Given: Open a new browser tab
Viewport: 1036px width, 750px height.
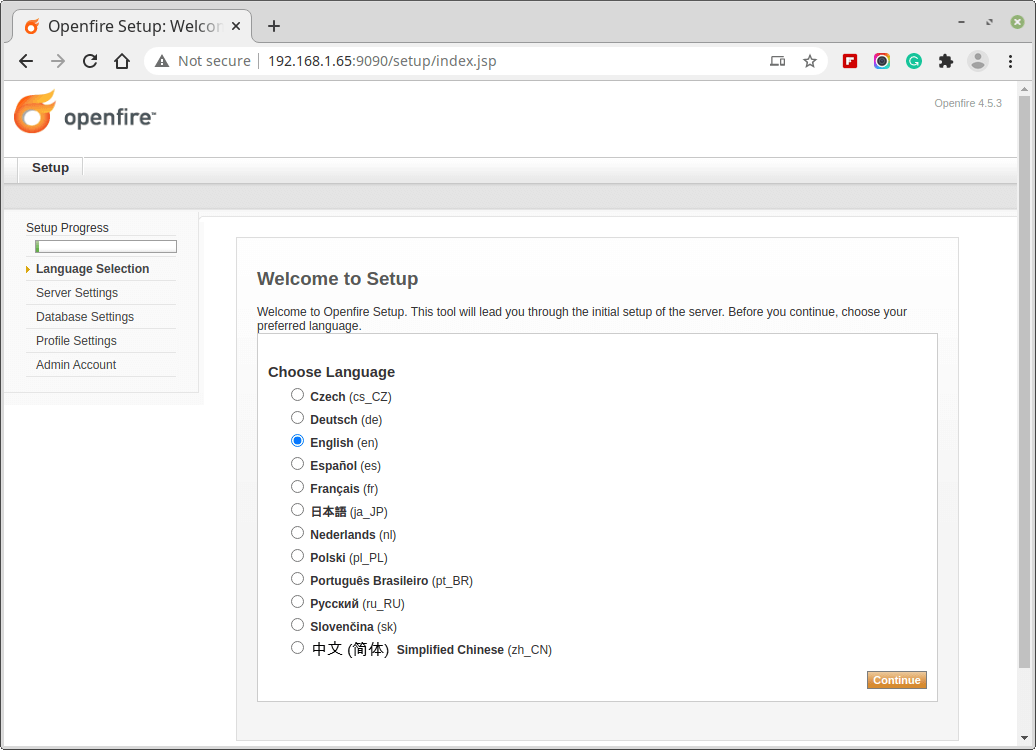Looking at the screenshot, I should click(274, 26).
